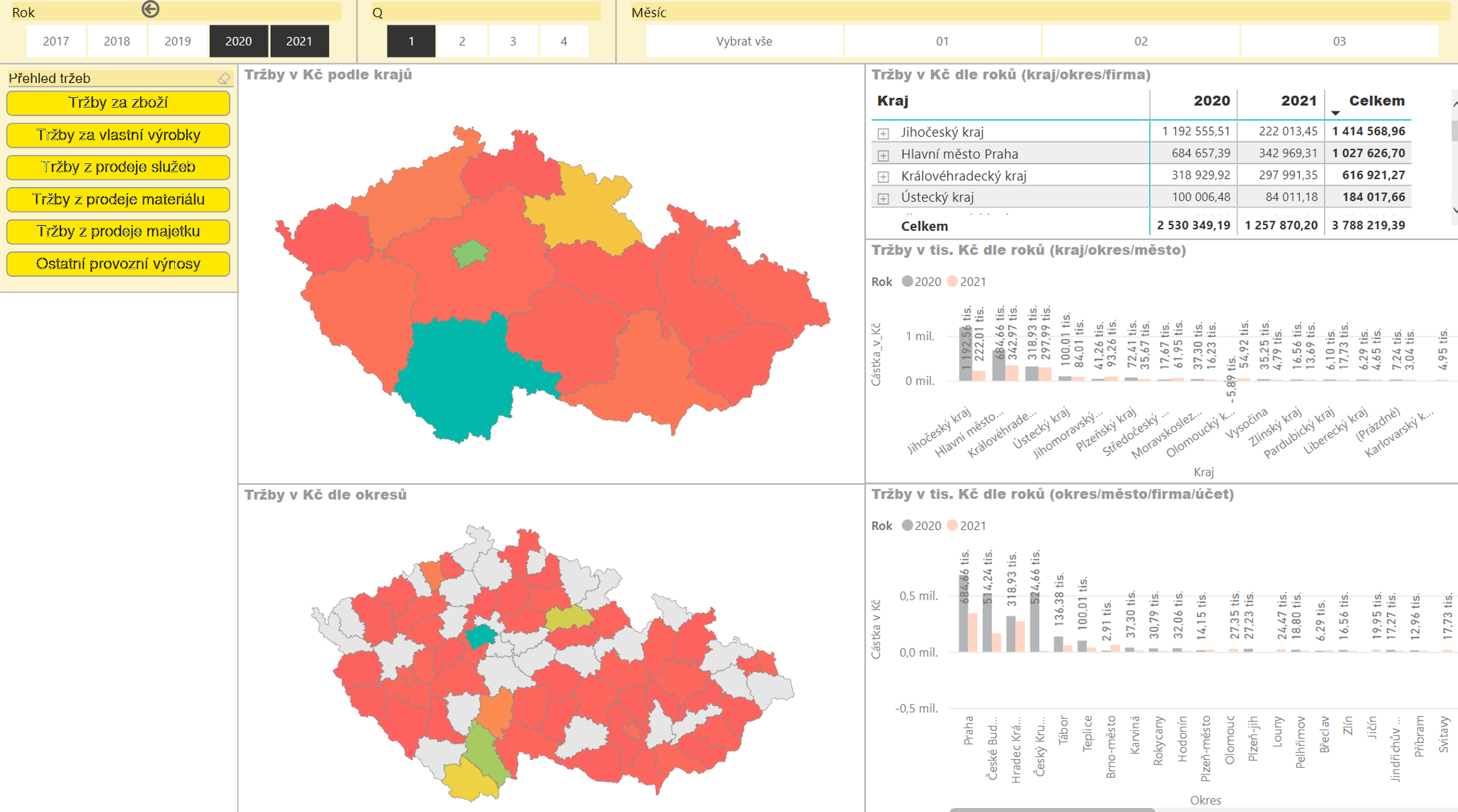Select month 02 in Měsíc slicer
This screenshot has height=812, width=1458.
1140,41
